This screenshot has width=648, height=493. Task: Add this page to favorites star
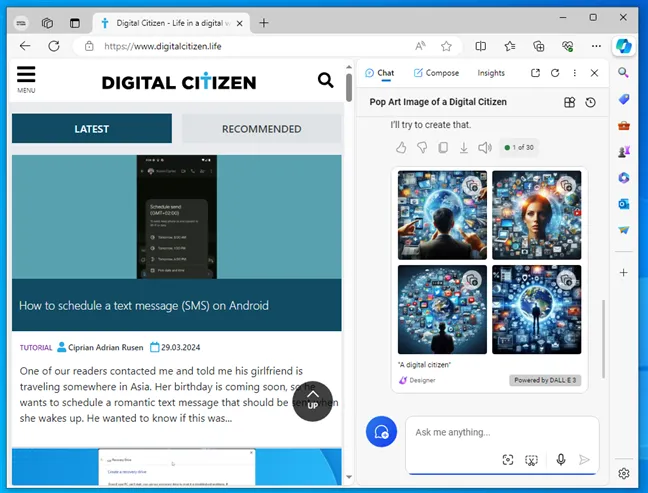coord(446,46)
